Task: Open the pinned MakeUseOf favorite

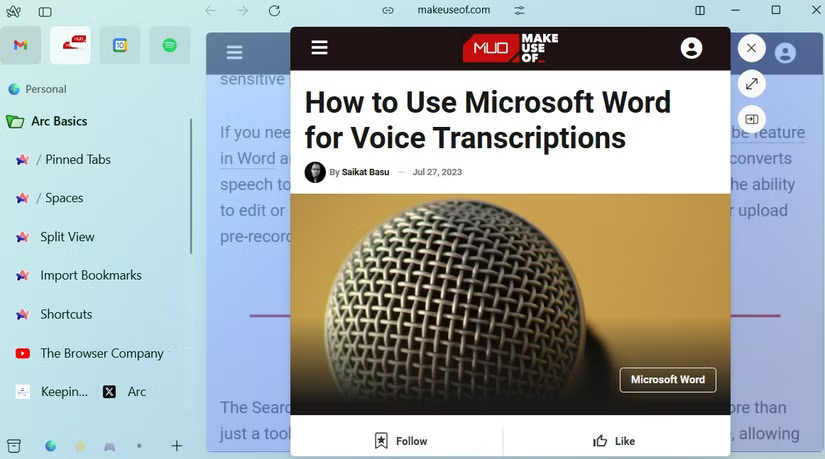Action: click(x=71, y=45)
